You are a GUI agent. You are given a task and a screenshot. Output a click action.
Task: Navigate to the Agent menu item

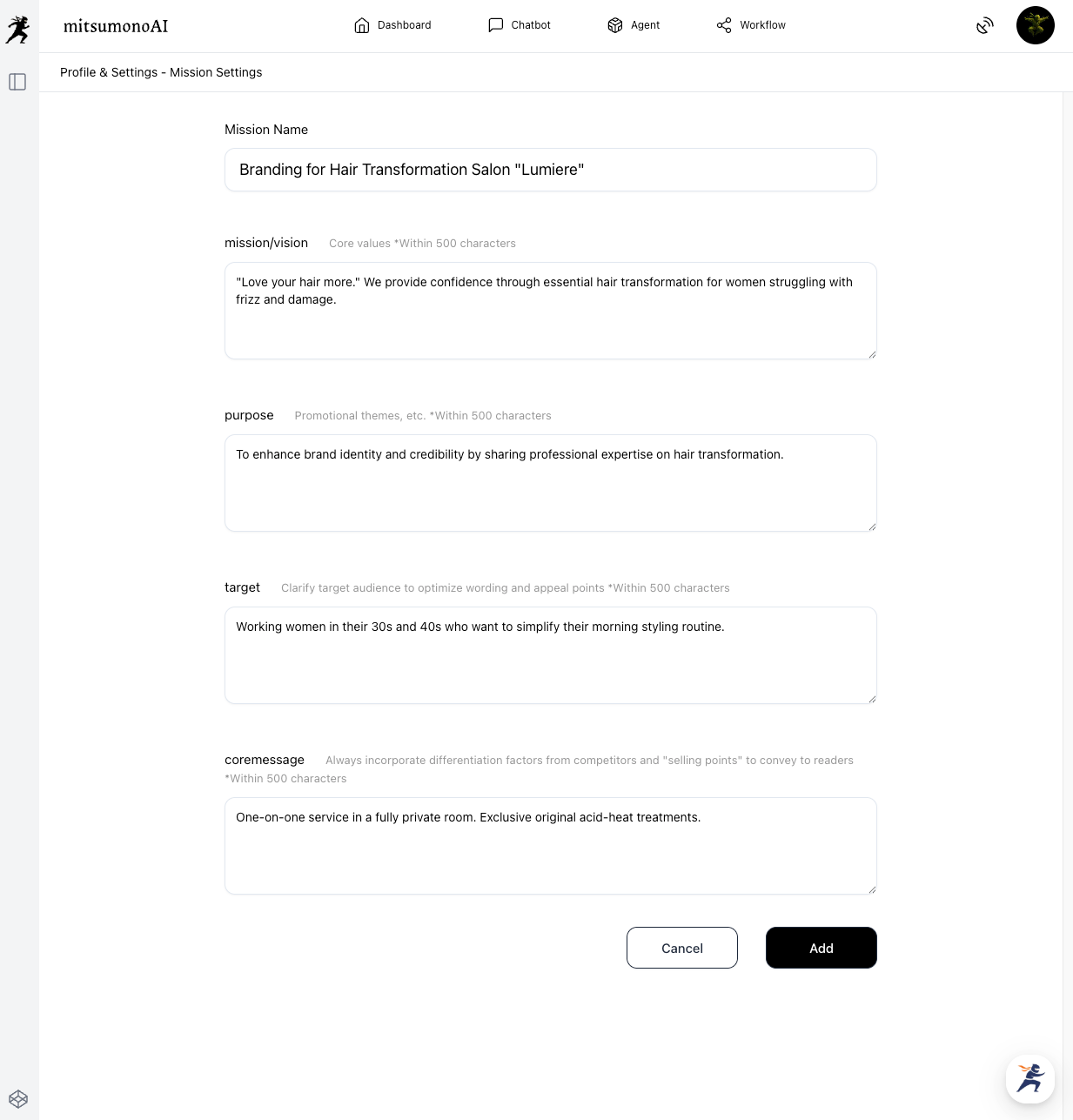(x=645, y=25)
